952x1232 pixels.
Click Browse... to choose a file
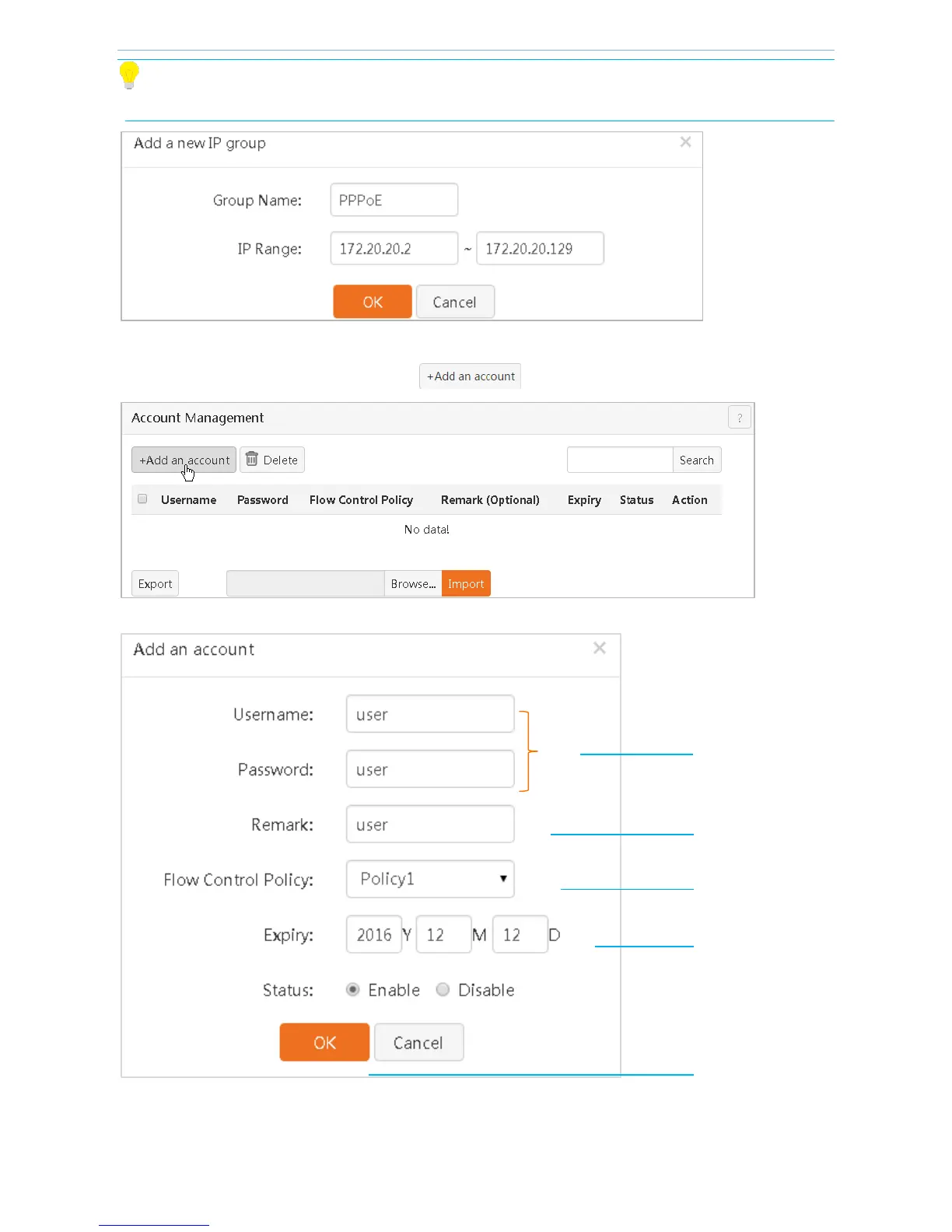(x=413, y=584)
